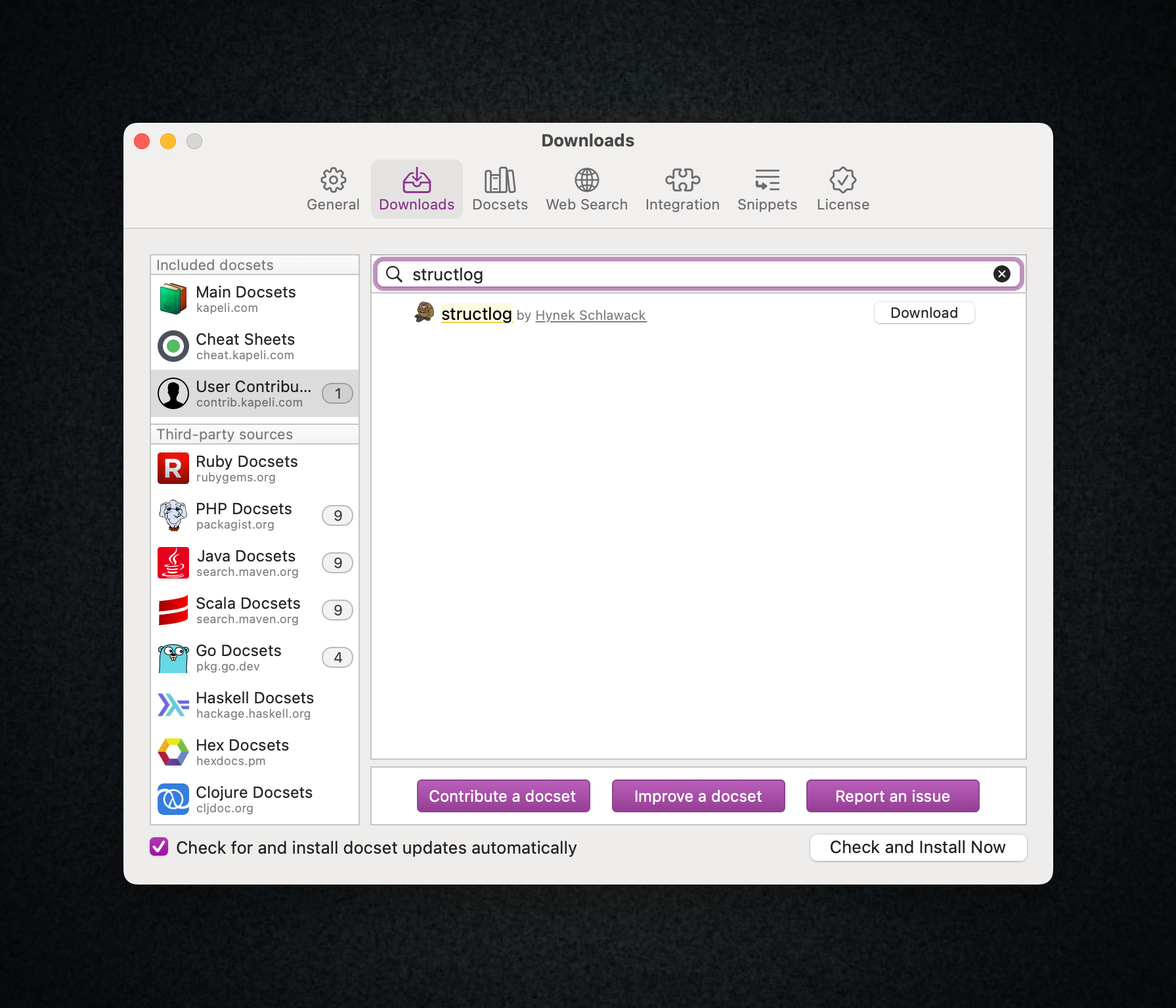Screen dimensions: 1176x1008
Task: Open the Integration puzzle piece icon
Action: pos(682,180)
